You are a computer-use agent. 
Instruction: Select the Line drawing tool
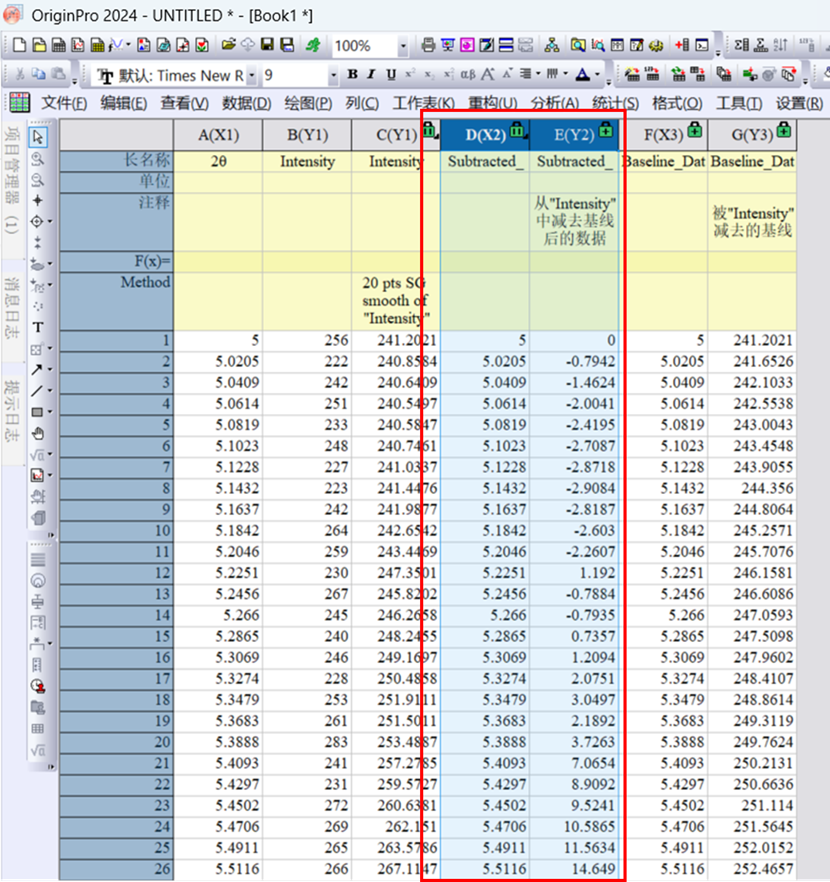pyautogui.click(x=37, y=391)
